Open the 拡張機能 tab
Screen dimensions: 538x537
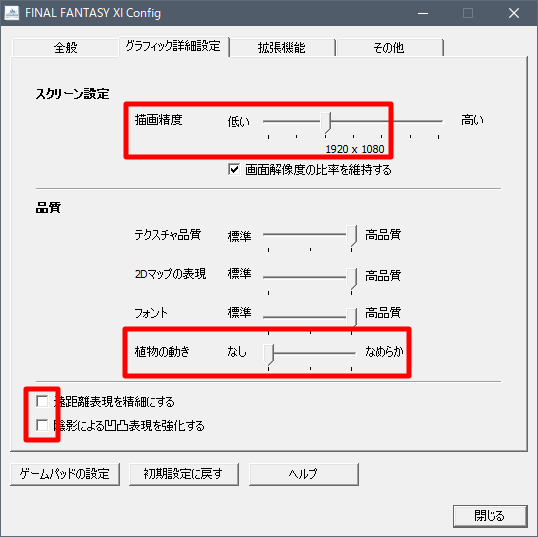click(x=282, y=47)
